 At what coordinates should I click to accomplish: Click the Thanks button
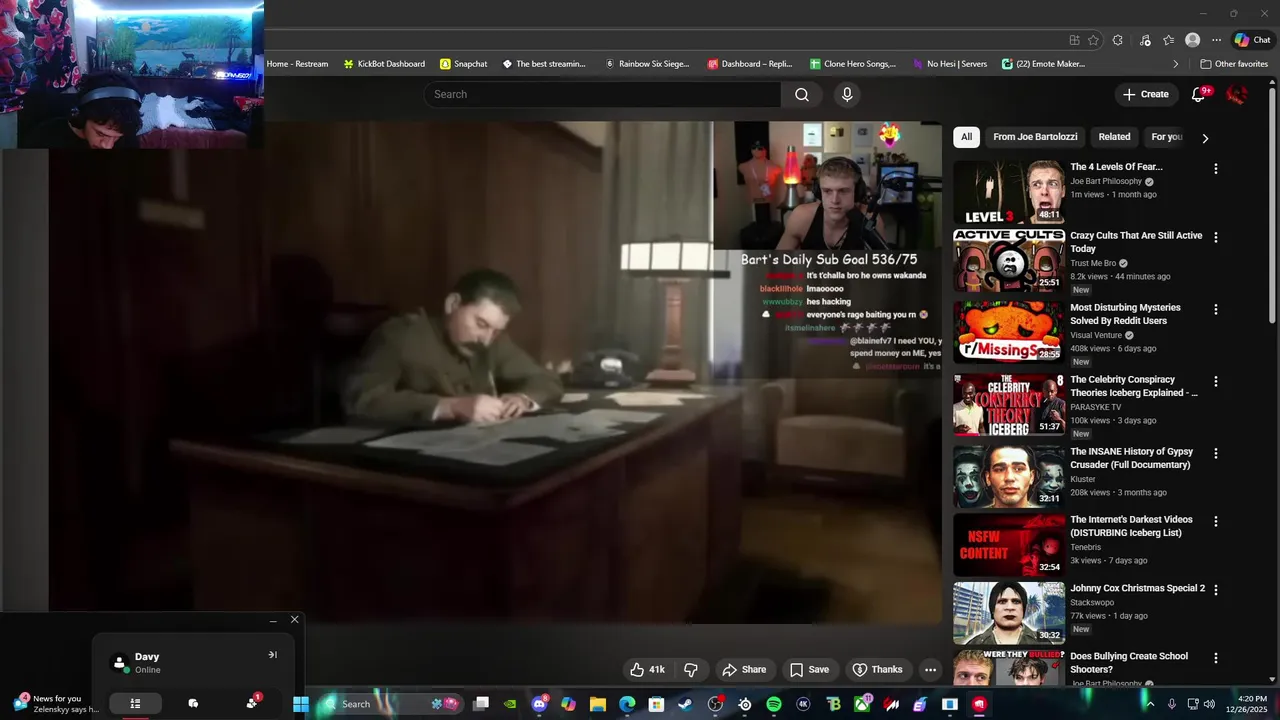pos(877,670)
